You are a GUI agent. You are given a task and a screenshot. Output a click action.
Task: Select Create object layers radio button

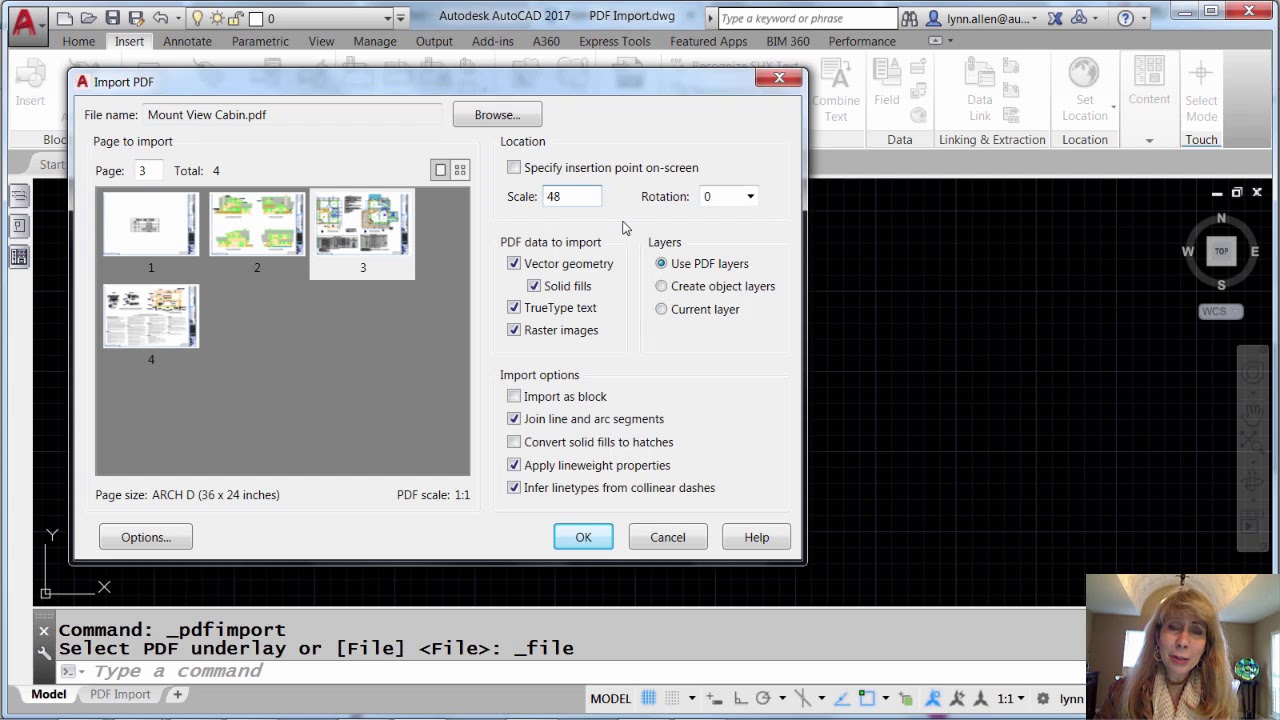tap(661, 286)
